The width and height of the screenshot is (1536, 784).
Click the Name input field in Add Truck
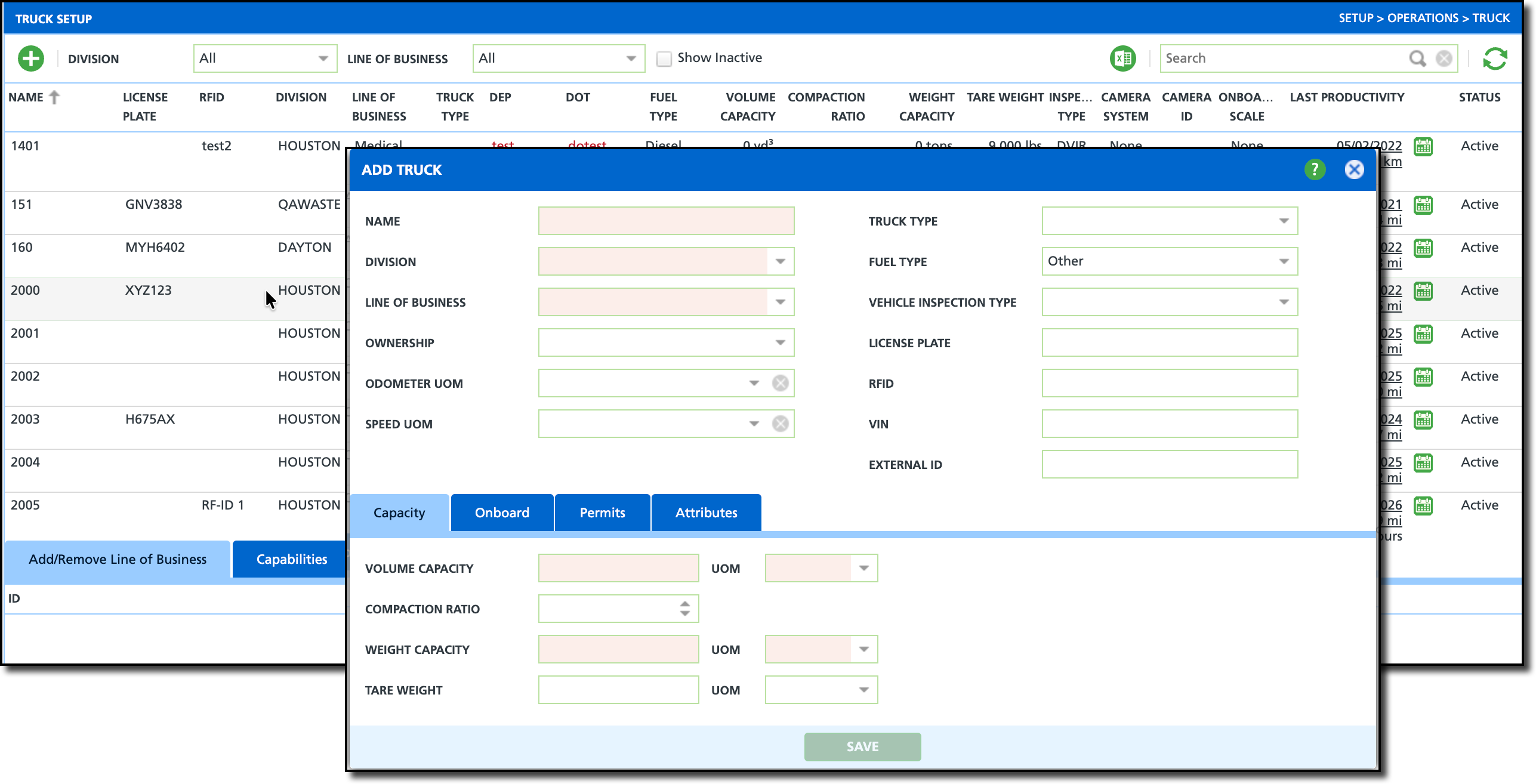pos(666,221)
